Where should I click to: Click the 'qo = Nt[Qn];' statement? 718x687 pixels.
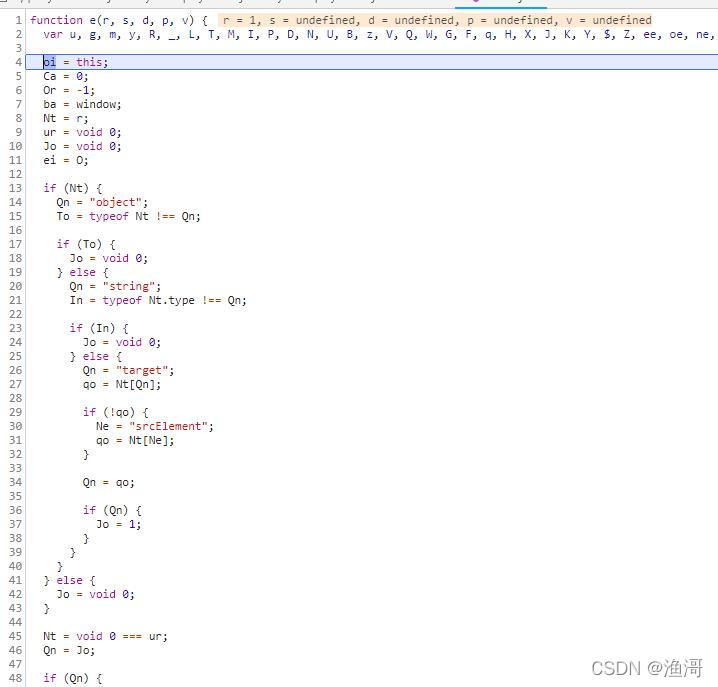[121, 384]
